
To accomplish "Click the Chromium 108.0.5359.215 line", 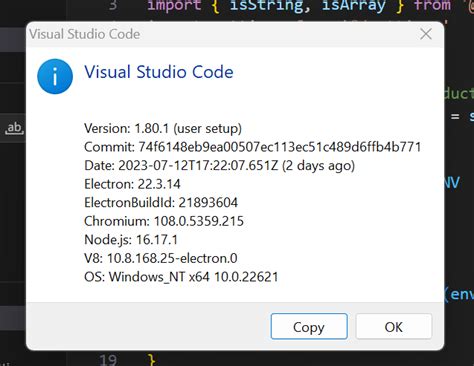I will pos(164,221).
